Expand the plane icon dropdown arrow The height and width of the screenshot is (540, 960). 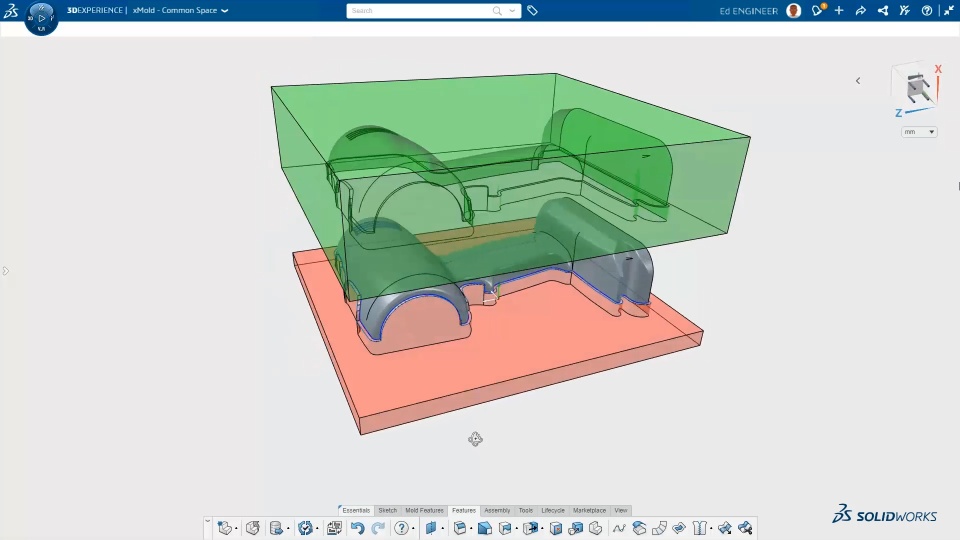pos(443,528)
